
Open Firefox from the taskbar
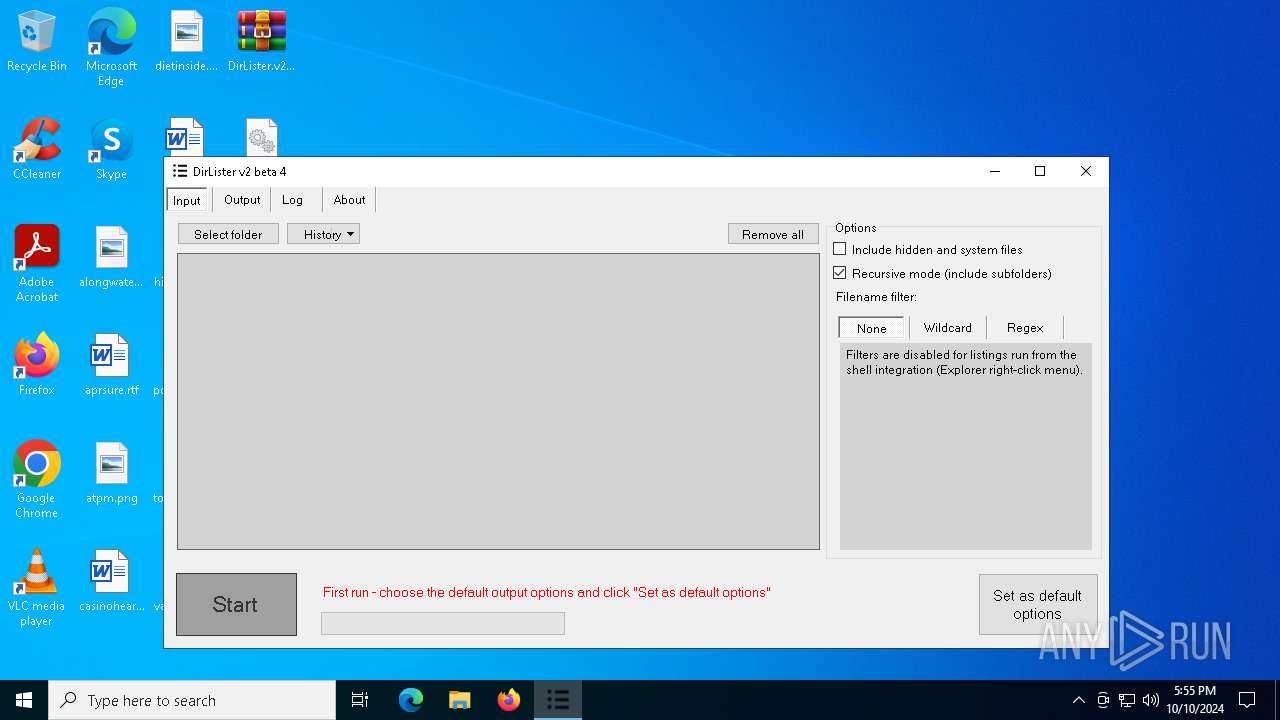[508, 700]
